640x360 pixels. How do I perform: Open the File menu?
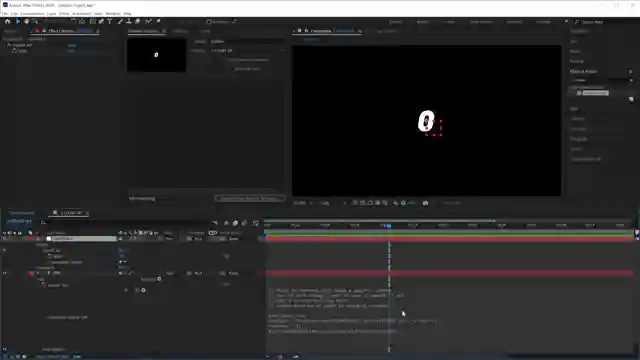4,13
